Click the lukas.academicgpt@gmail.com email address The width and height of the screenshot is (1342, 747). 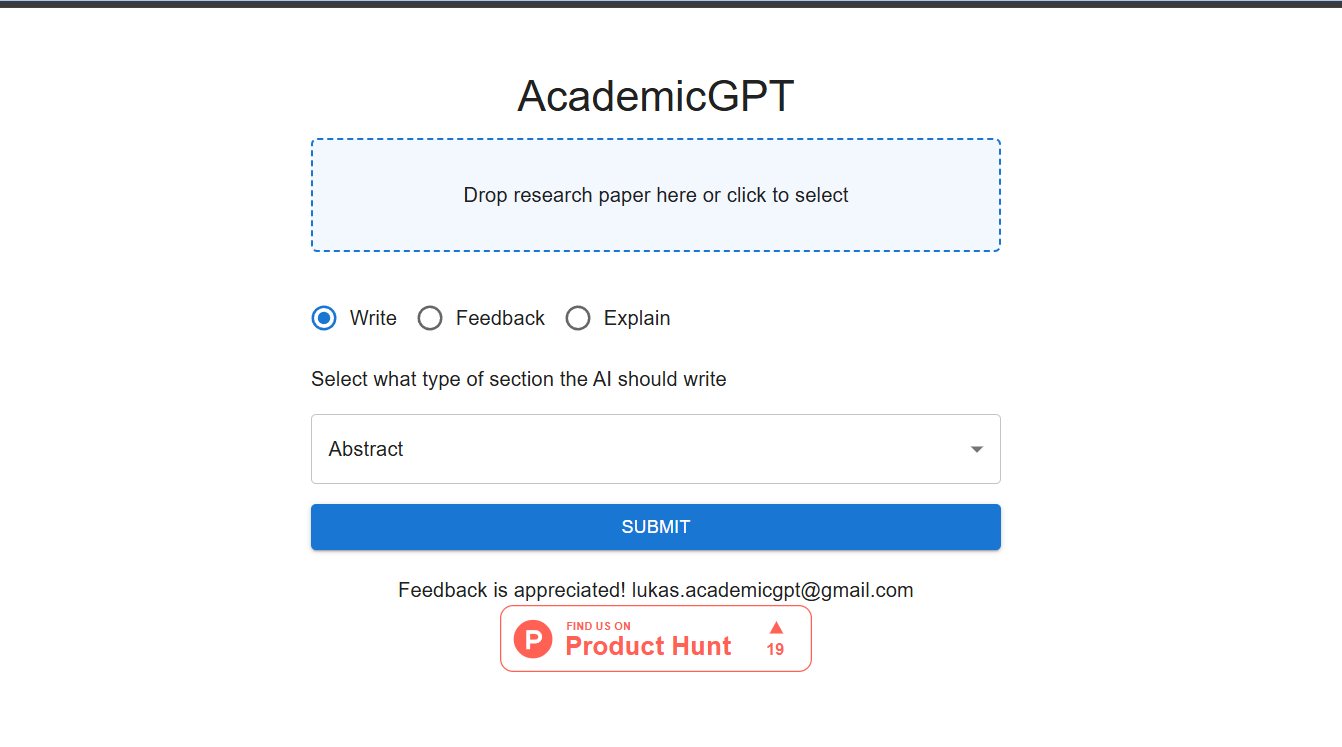click(x=772, y=590)
